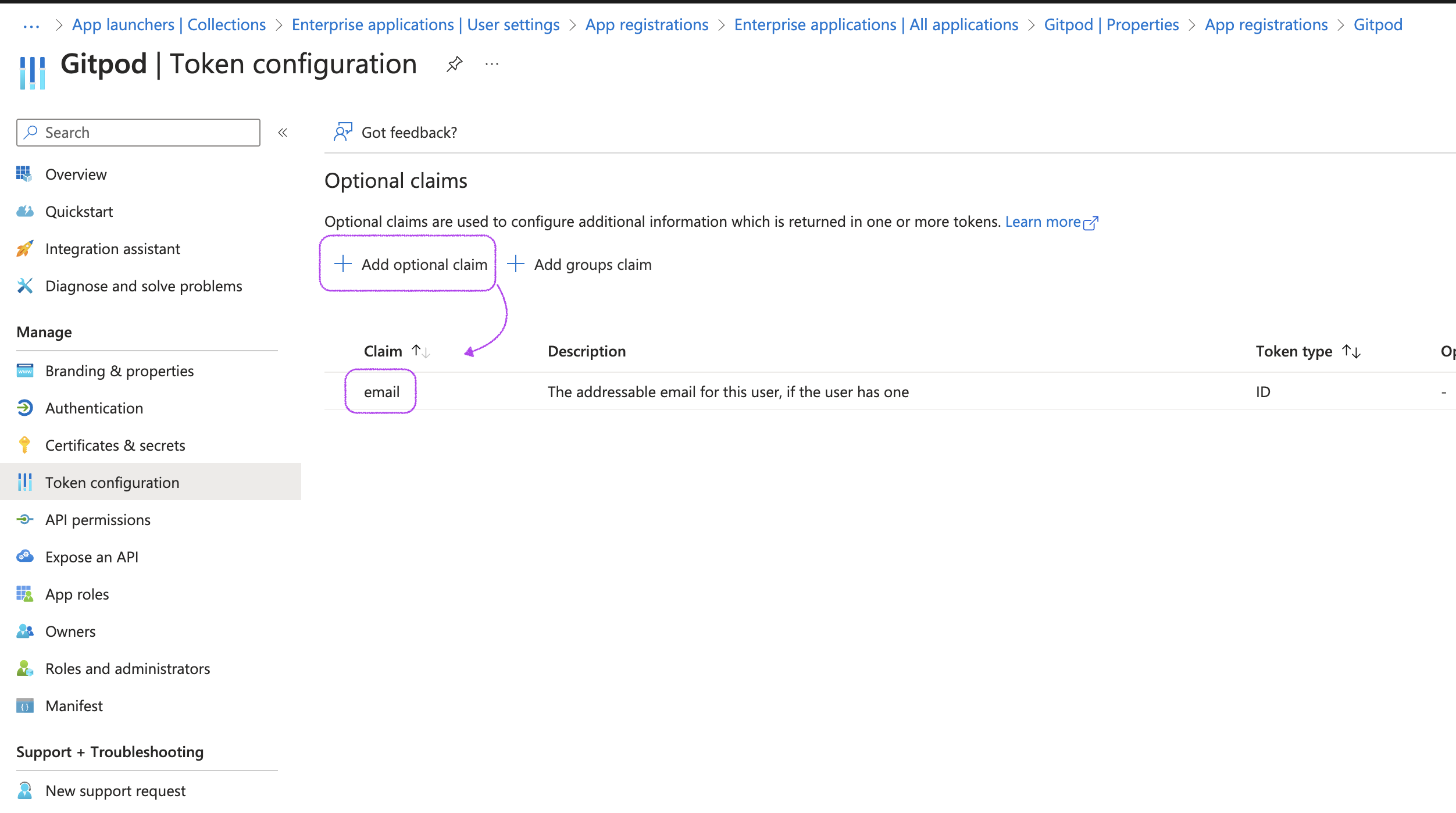The image size is (1456, 813).
Task: Sort by the Claim column arrows
Action: pos(420,351)
